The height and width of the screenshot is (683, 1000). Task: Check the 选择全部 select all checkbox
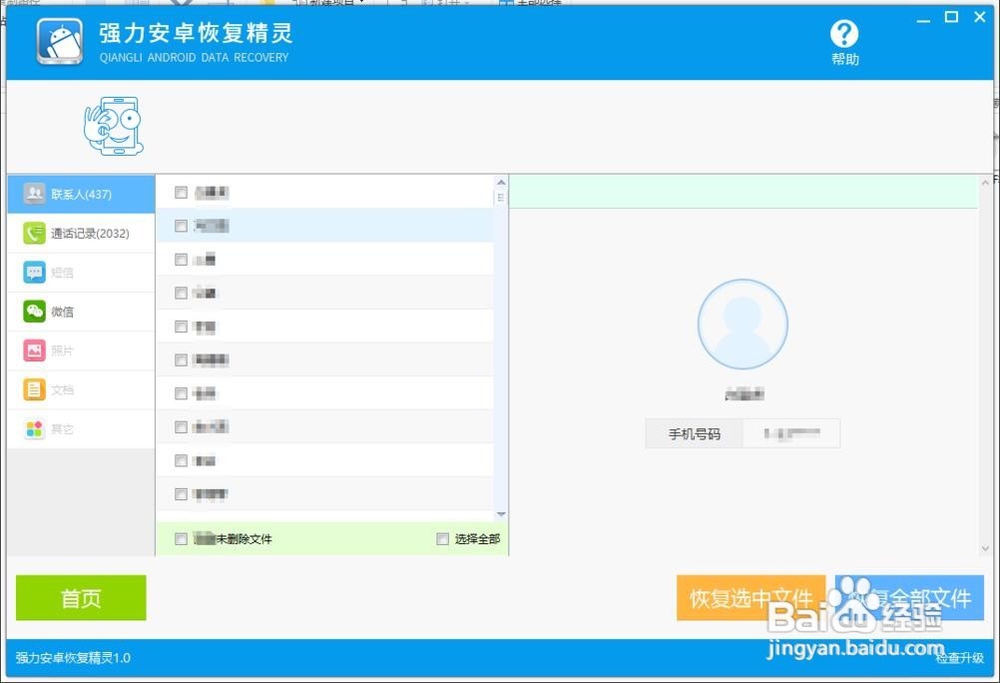coord(442,538)
